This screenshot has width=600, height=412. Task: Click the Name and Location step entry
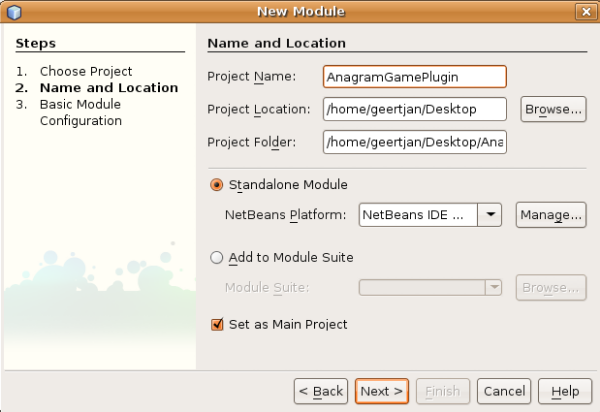(109, 88)
